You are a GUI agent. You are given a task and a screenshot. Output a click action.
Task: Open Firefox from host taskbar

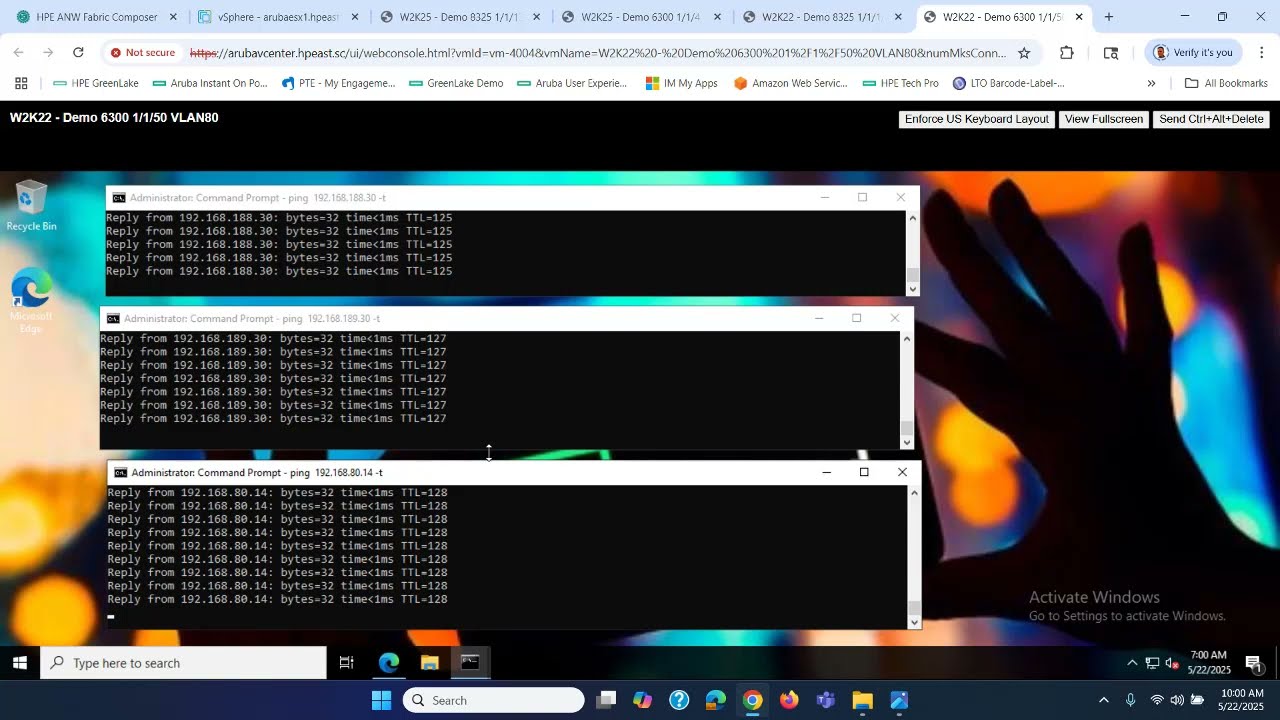pyautogui.click(x=789, y=700)
